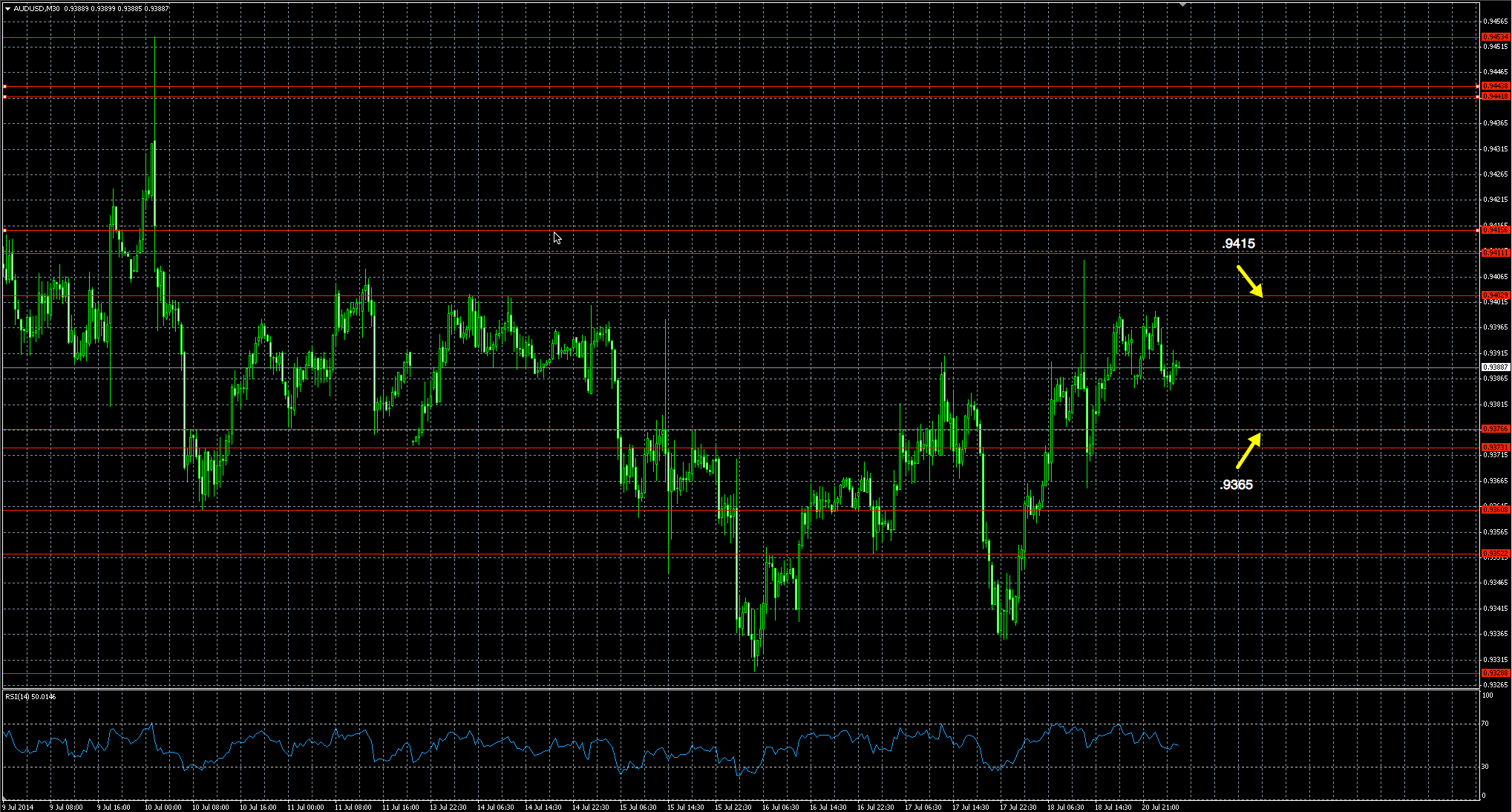Click the 0.93522 red price label
The width and height of the screenshot is (1512, 812).
[1495, 554]
